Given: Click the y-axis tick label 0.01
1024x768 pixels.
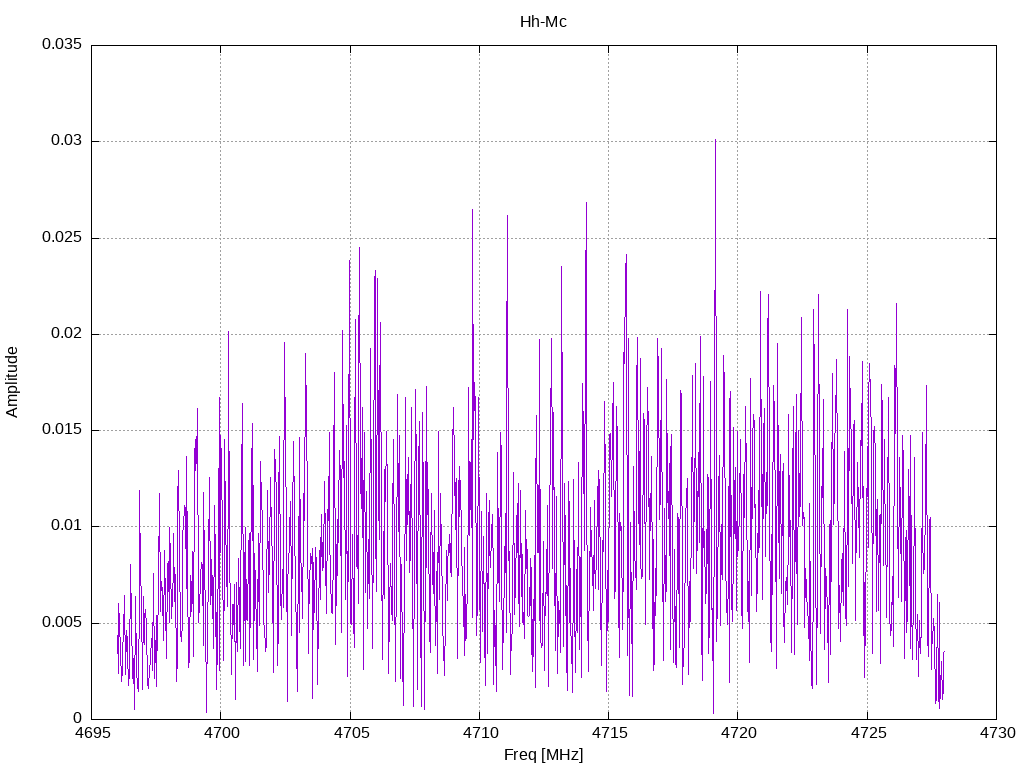Looking at the screenshot, I should tap(67, 525).
